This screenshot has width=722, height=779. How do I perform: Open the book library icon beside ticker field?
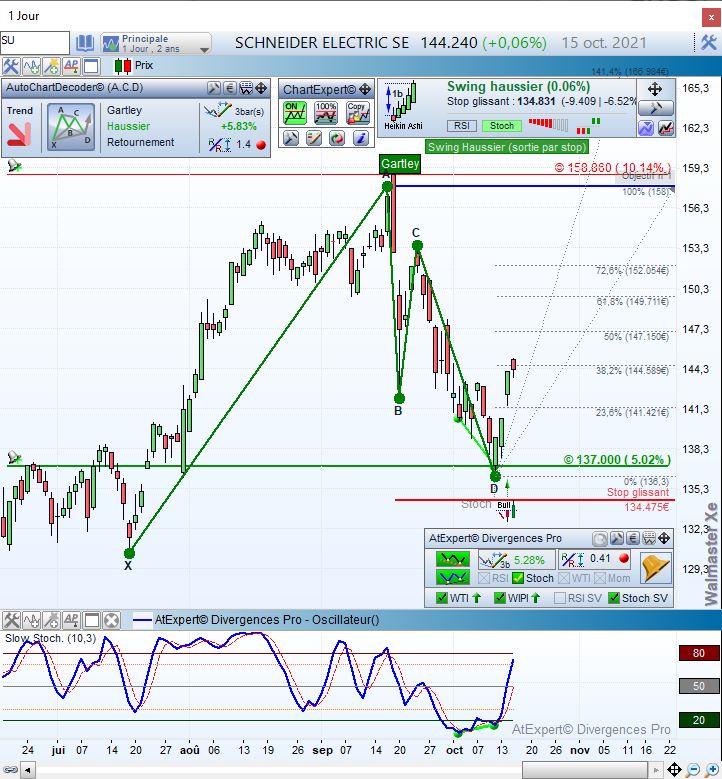tap(84, 43)
